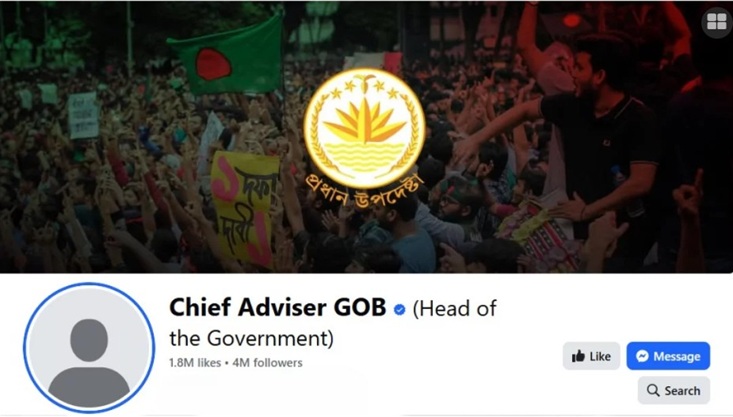This screenshot has width=733, height=417.
Task: Click the yellow protest placard in cover
Action: coord(245,208)
